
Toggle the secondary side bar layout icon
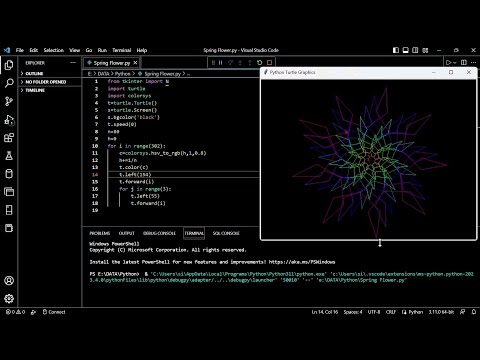click(415, 50)
